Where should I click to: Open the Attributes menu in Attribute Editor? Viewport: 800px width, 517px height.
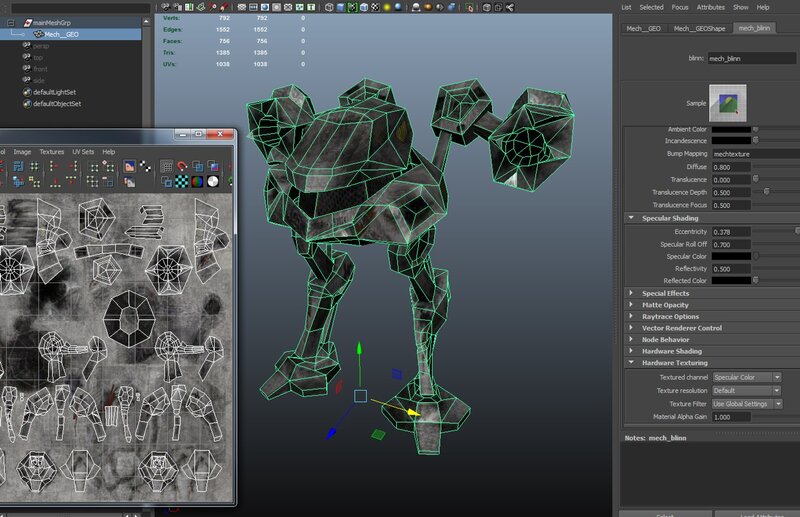click(x=710, y=7)
